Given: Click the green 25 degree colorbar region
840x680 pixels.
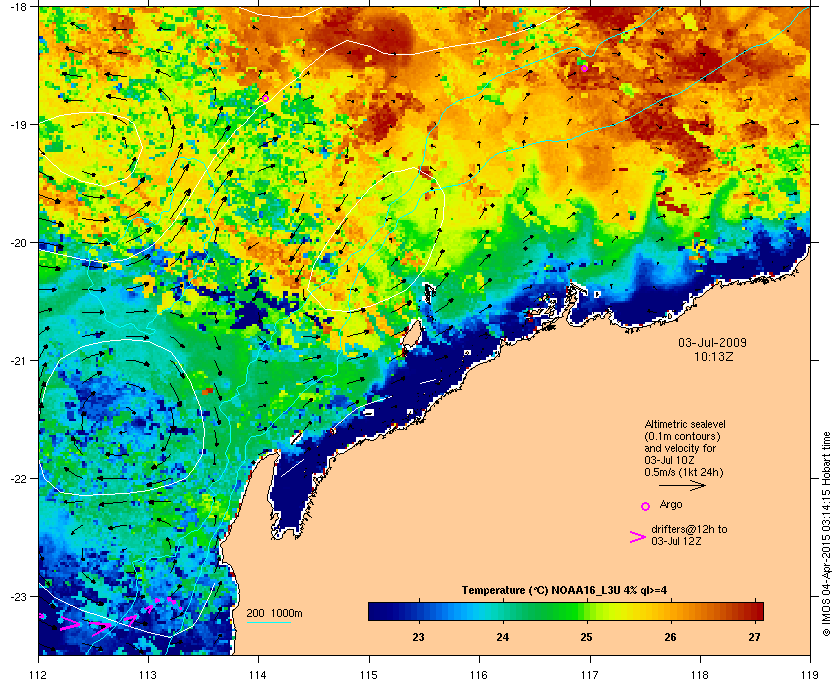Looking at the screenshot, I should click(x=586, y=611).
